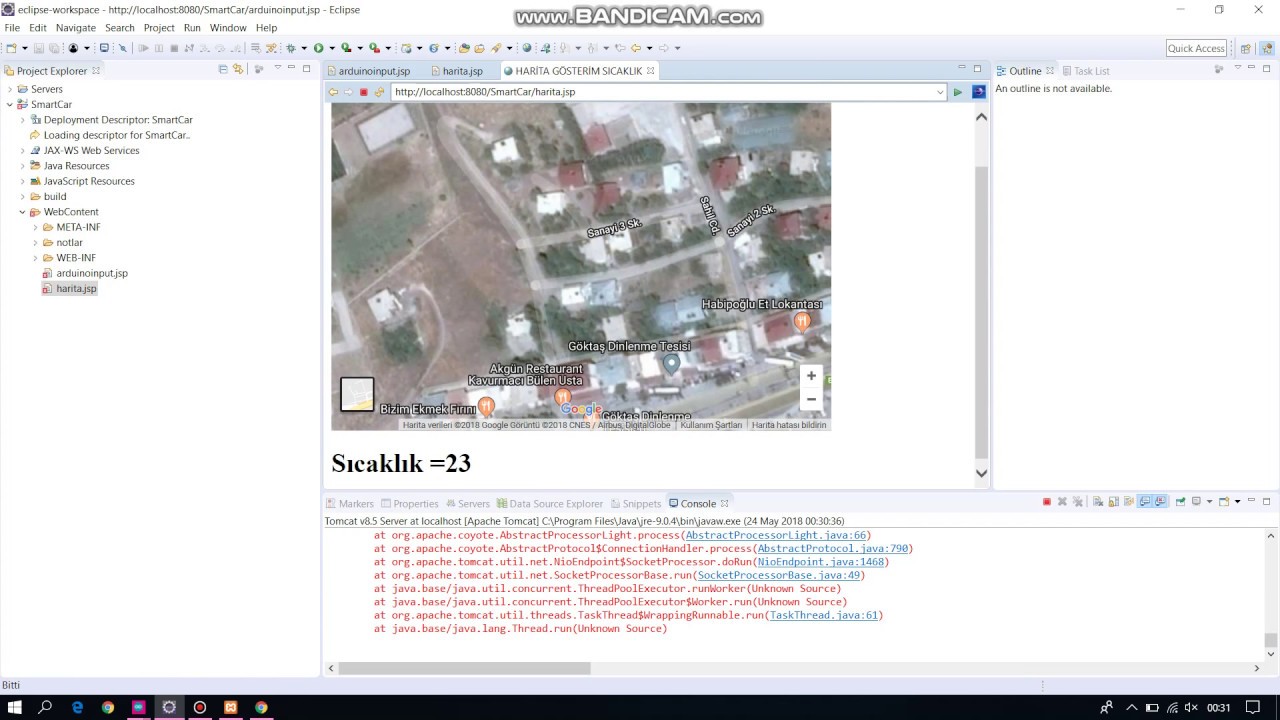Open NioEndpoint.java:1468 stack trace link
This screenshot has width=1280, height=720.
tap(820, 562)
